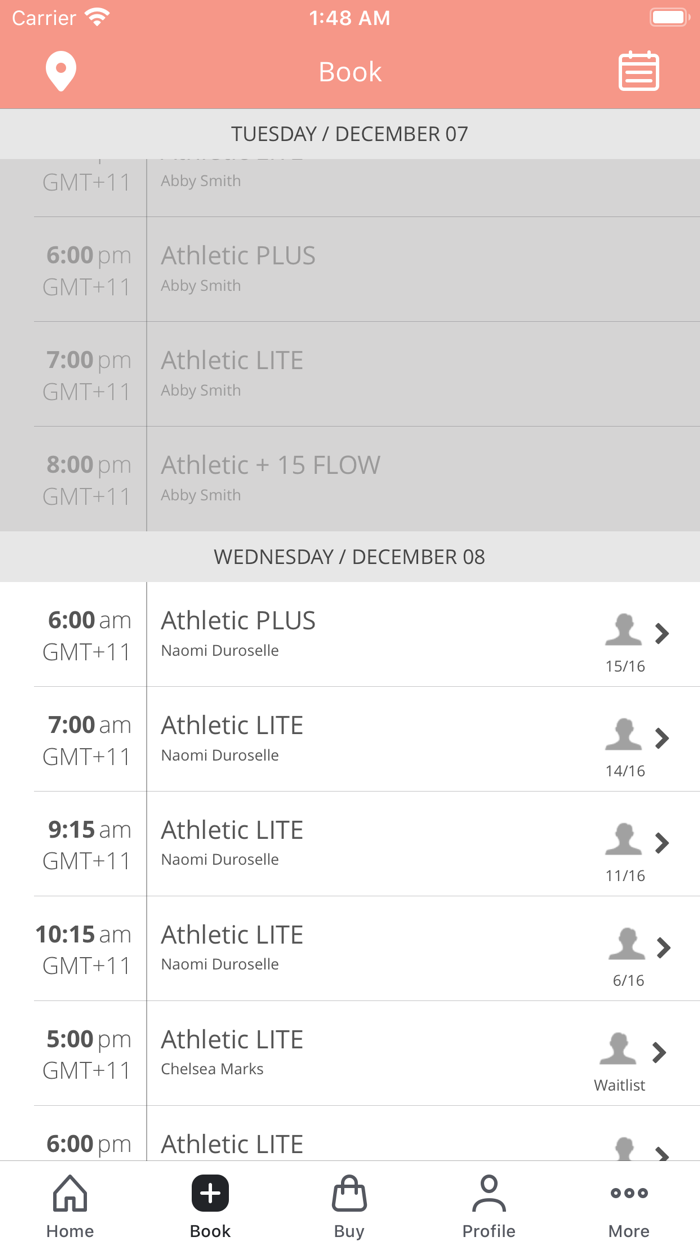Tap attendee icon showing 14/16 spots
The image size is (700, 1244).
click(623, 735)
